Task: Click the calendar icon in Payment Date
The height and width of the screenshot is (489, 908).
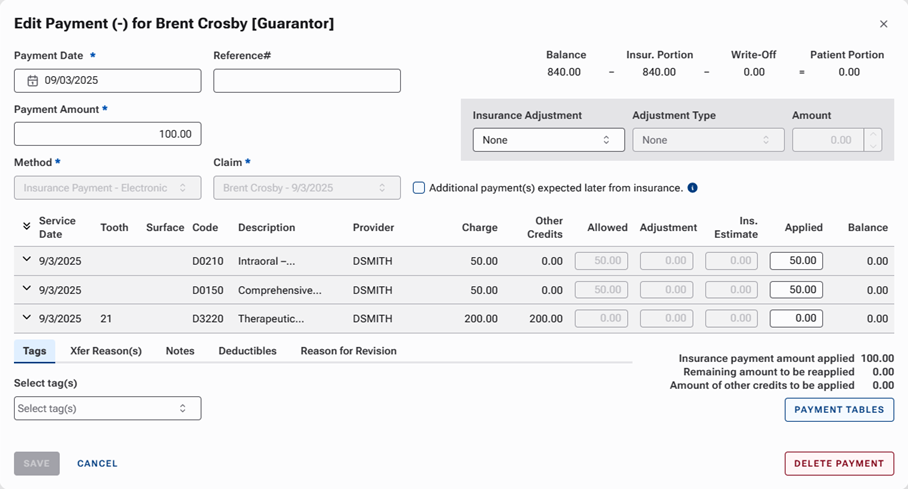Action: [32, 81]
